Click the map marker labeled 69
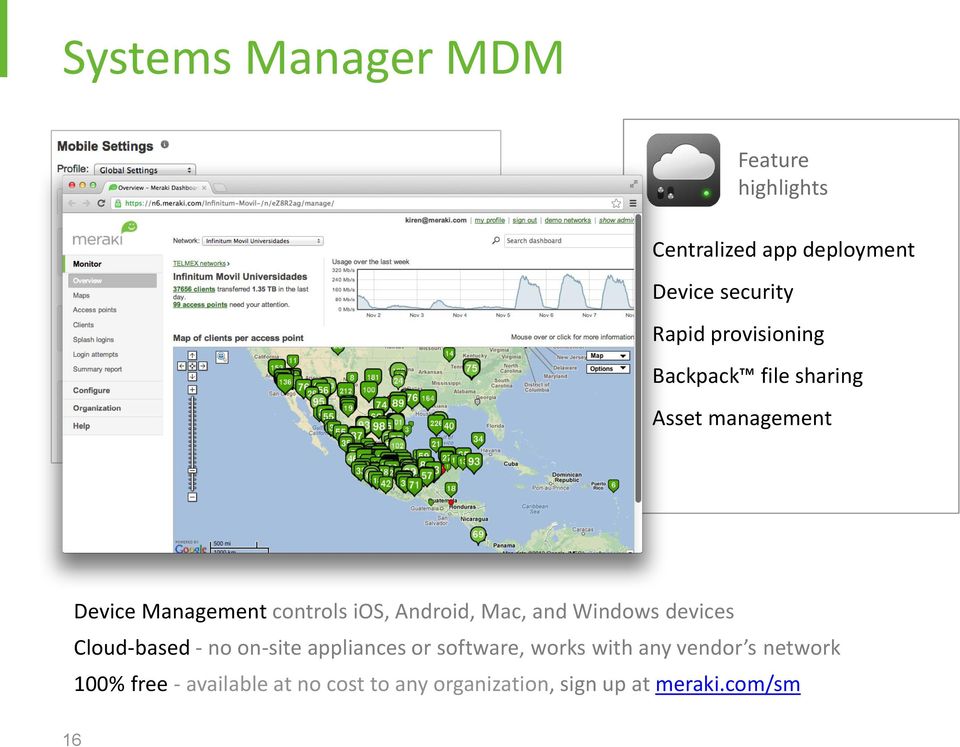Image resolution: width=960 pixels, height=747 pixels. click(x=478, y=535)
